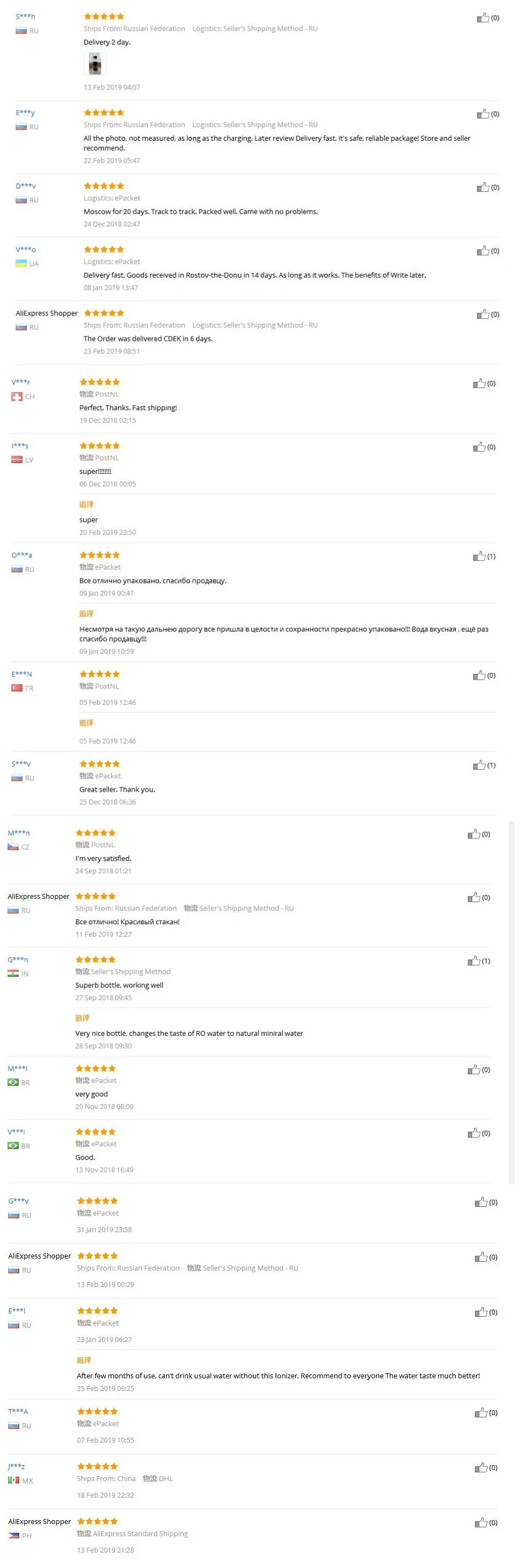This screenshot has height=1568, width=520.
Task: Open reviewer profile E***y
Action: [26, 113]
